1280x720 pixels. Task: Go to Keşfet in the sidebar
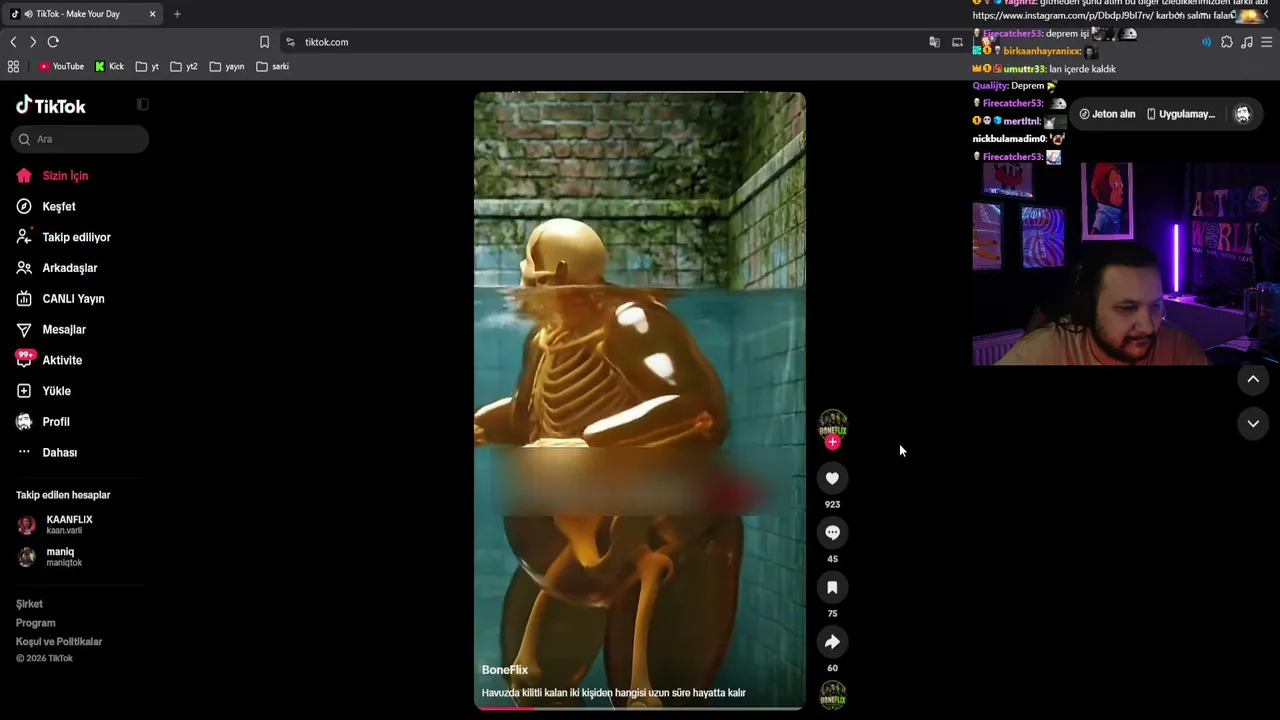pos(59,207)
